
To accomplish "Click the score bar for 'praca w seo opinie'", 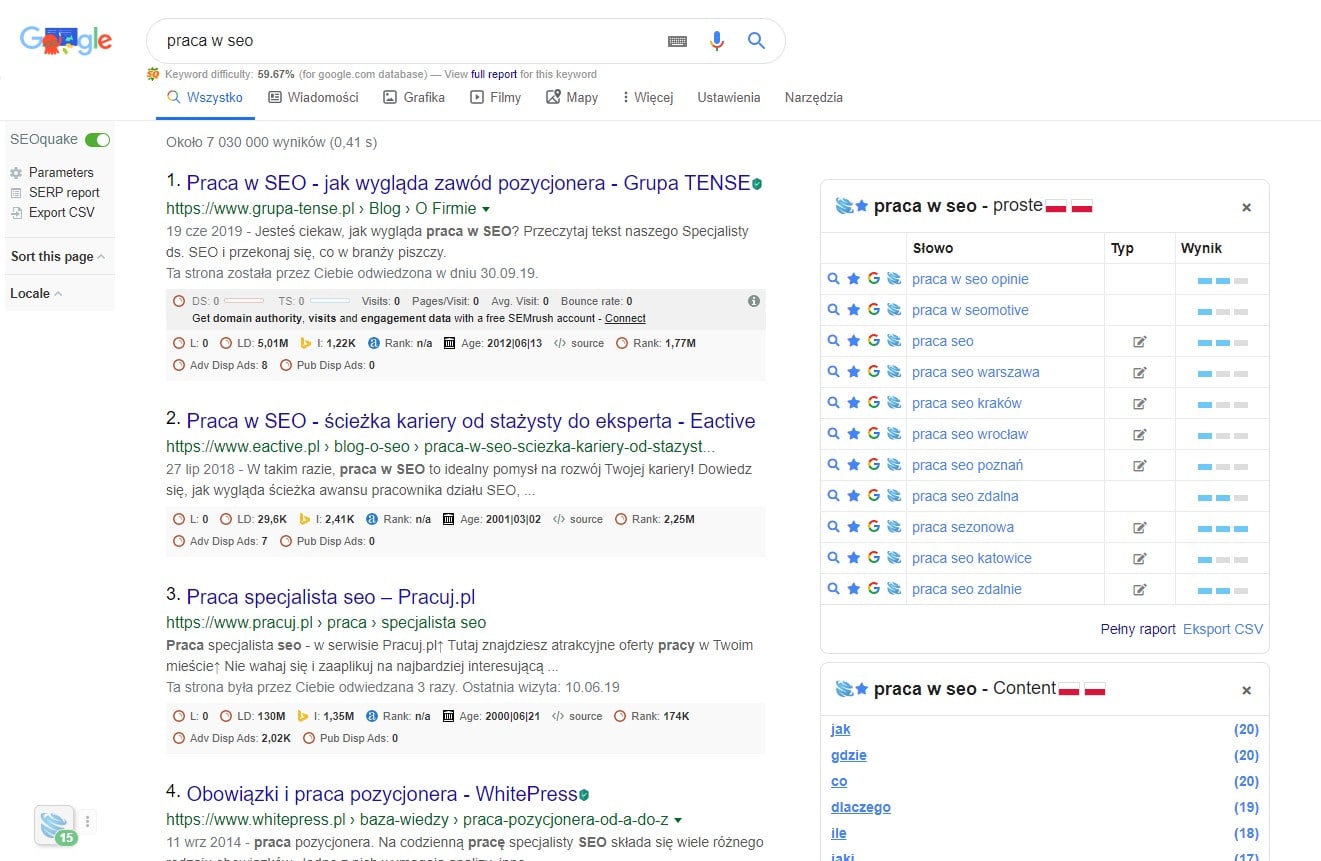I will click(x=1223, y=280).
